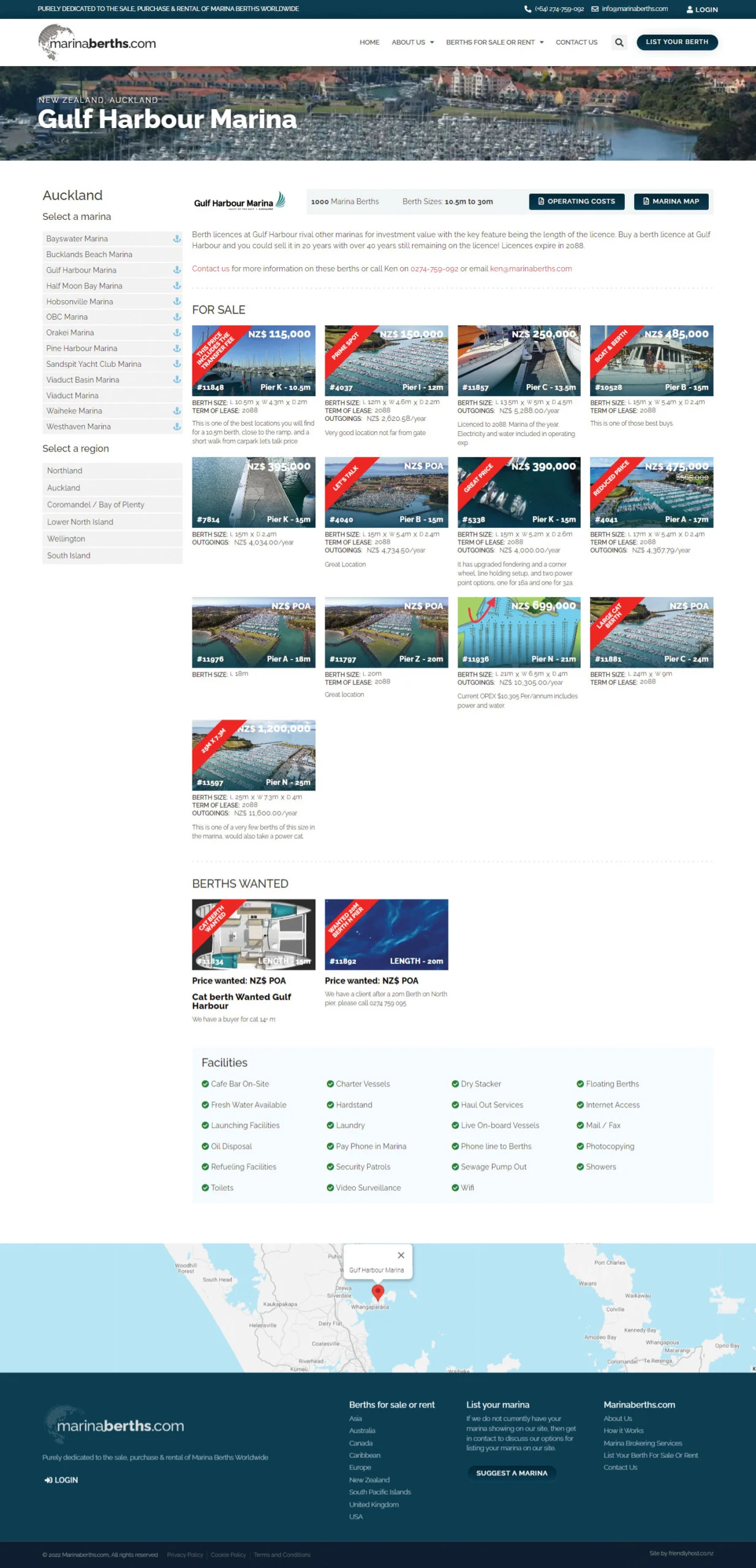
Task: Click anchor icon beside Sandspit Yacht Club Marina
Action: coord(177,364)
